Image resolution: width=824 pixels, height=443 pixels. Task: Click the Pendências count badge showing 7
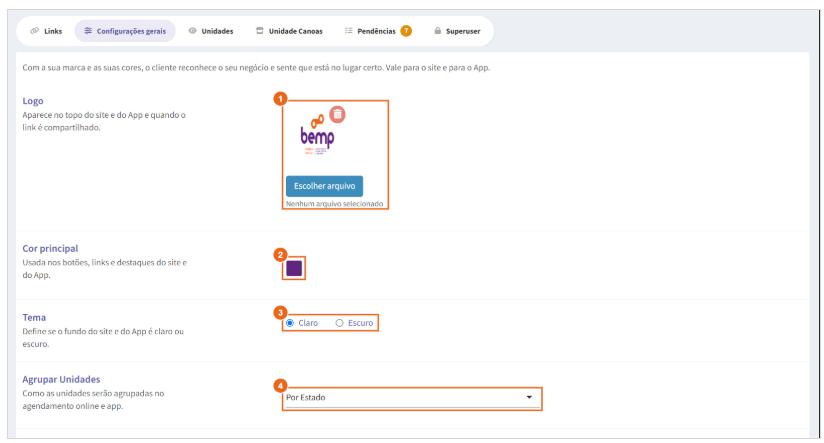click(406, 31)
